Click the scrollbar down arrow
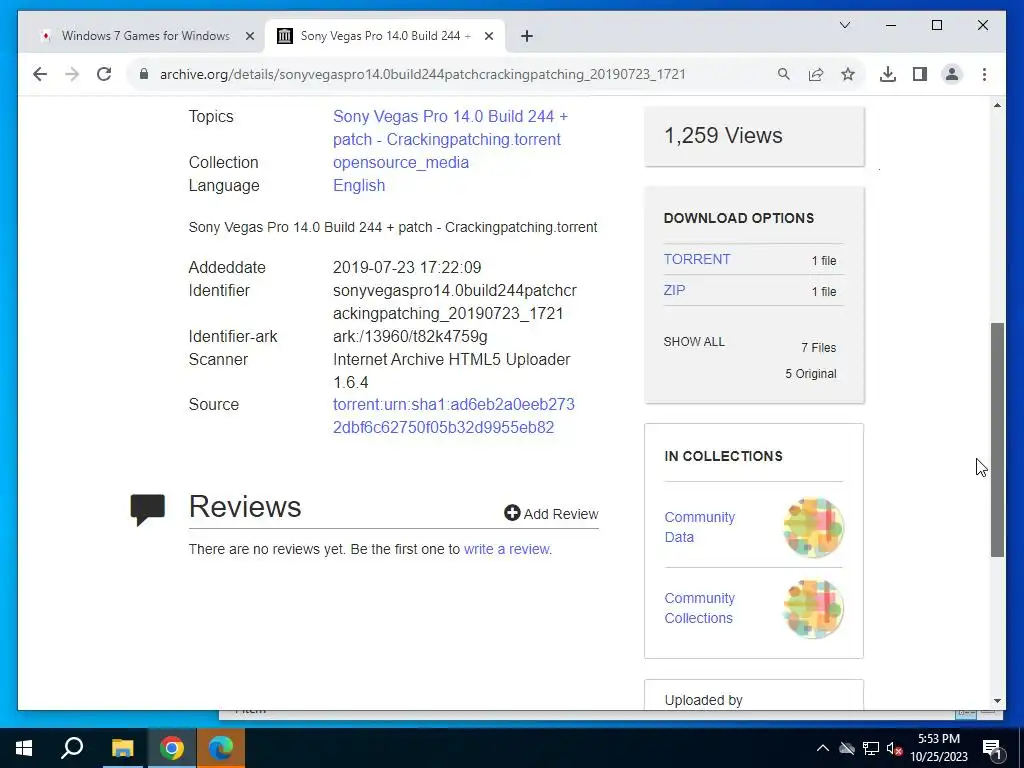This screenshot has height=768, width=1024. [997, 701]
